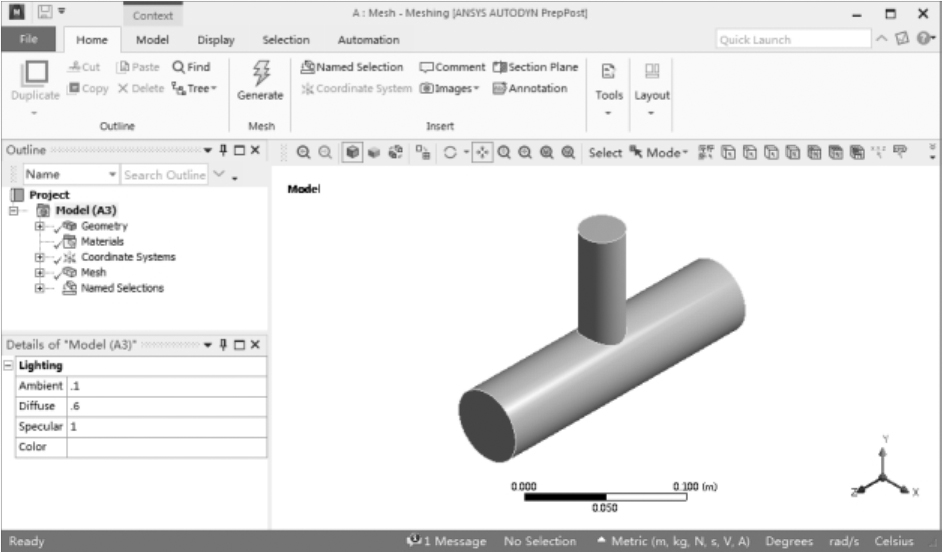Toggle the pan view mode button

pyautogui.click(x=482, y=153)
